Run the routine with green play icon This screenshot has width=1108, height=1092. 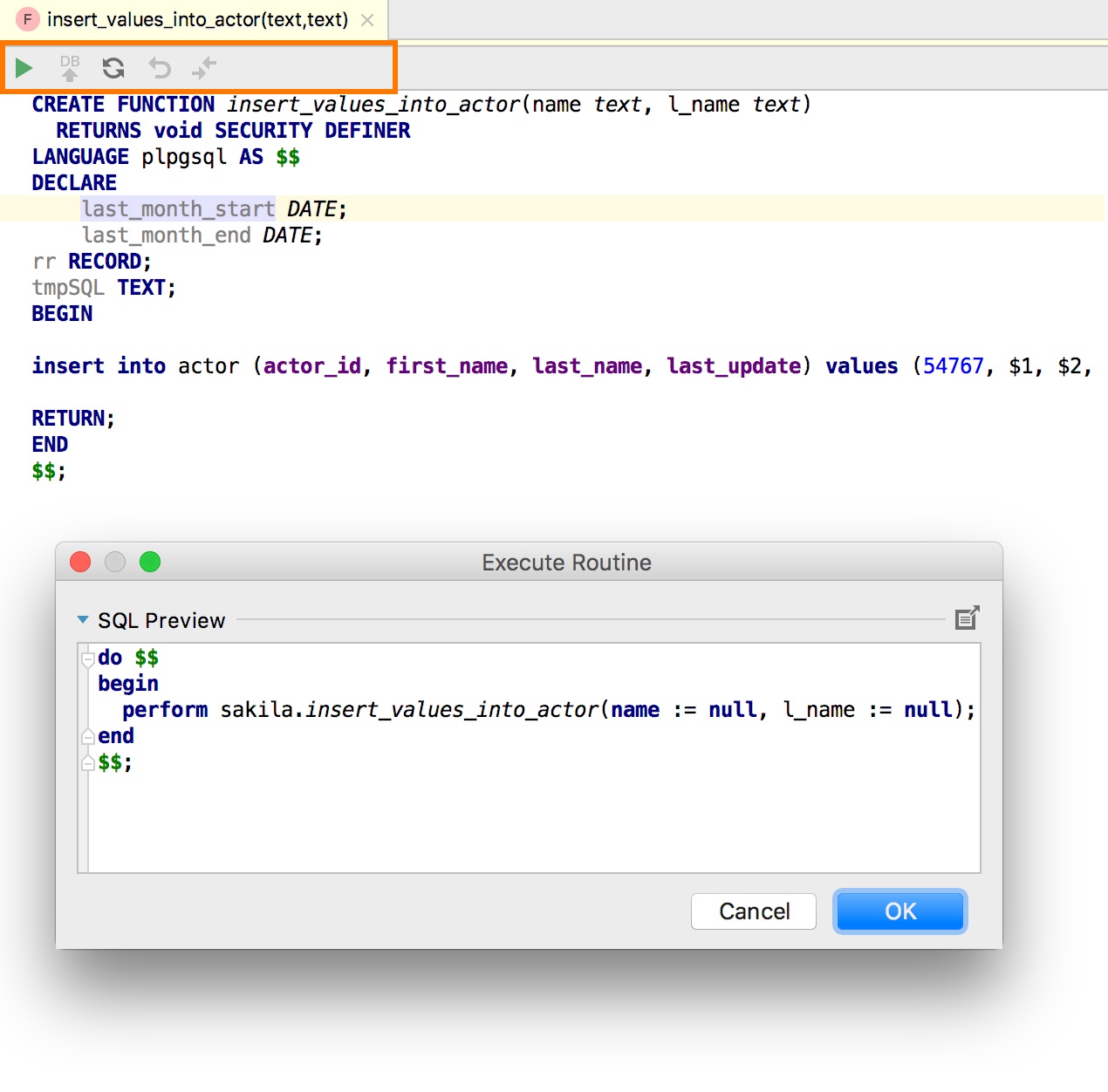24,68
